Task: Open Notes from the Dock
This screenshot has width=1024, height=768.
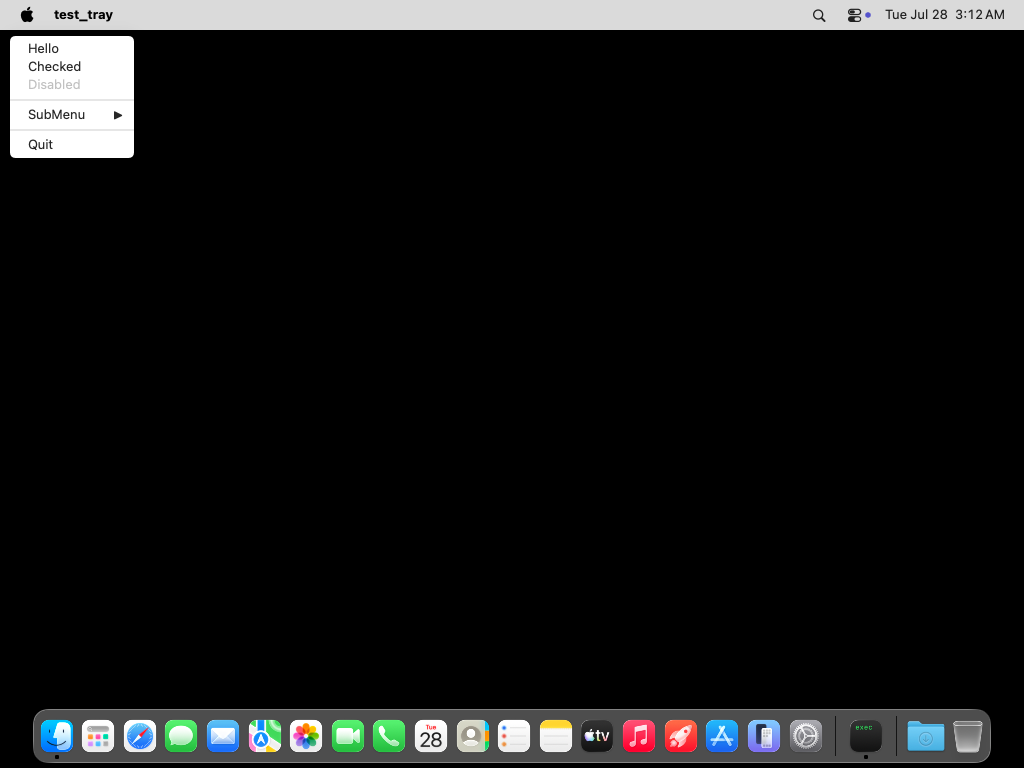Action: point(556,736)
